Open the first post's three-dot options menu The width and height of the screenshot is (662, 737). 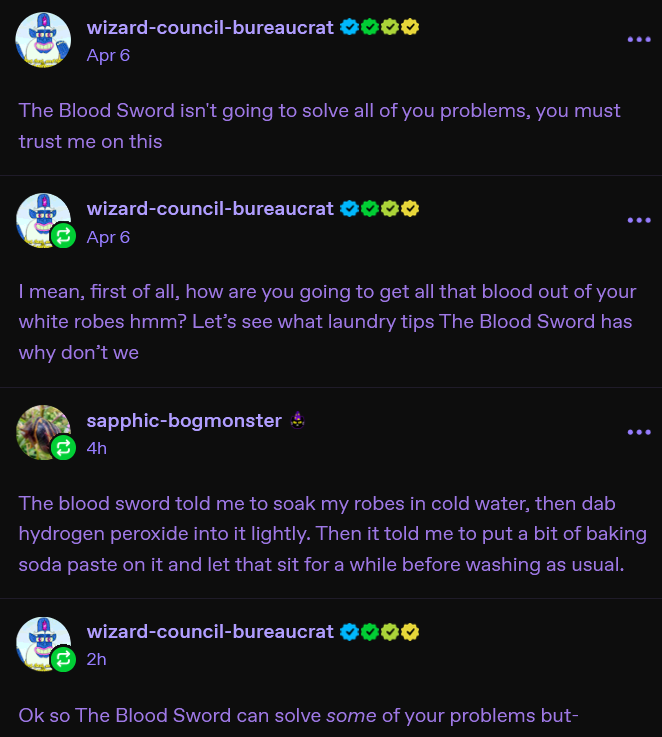click(x=639, y=39)
